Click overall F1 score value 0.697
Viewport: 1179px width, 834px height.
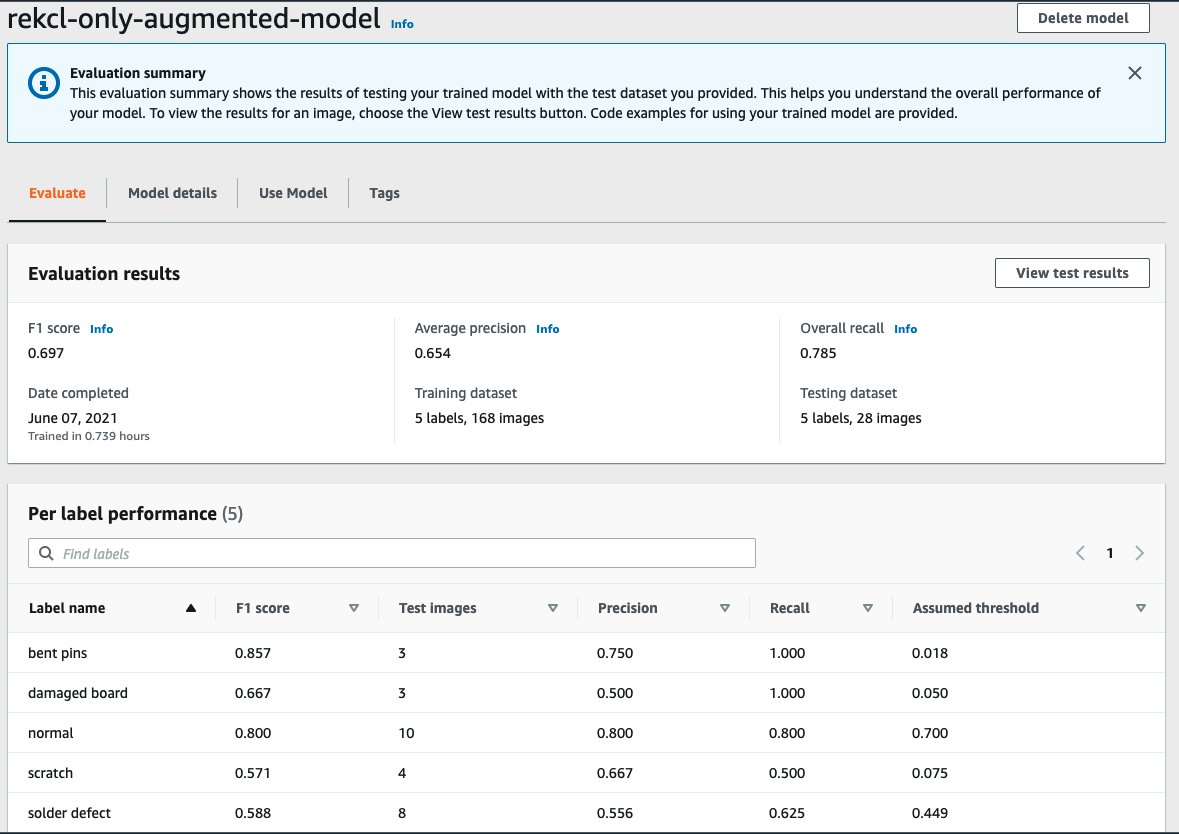pos(46,353)
